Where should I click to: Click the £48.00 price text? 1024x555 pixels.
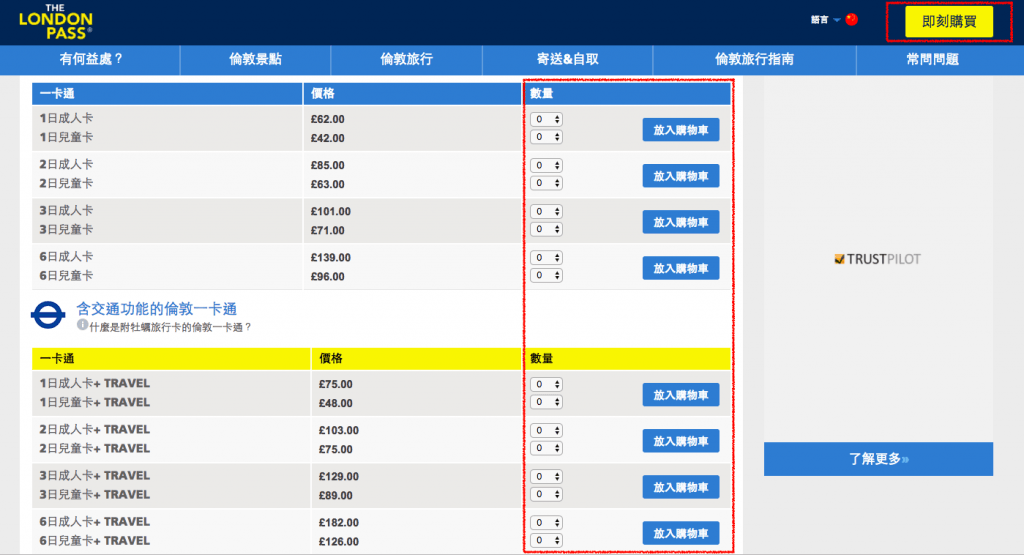click(x=336, y=404)
